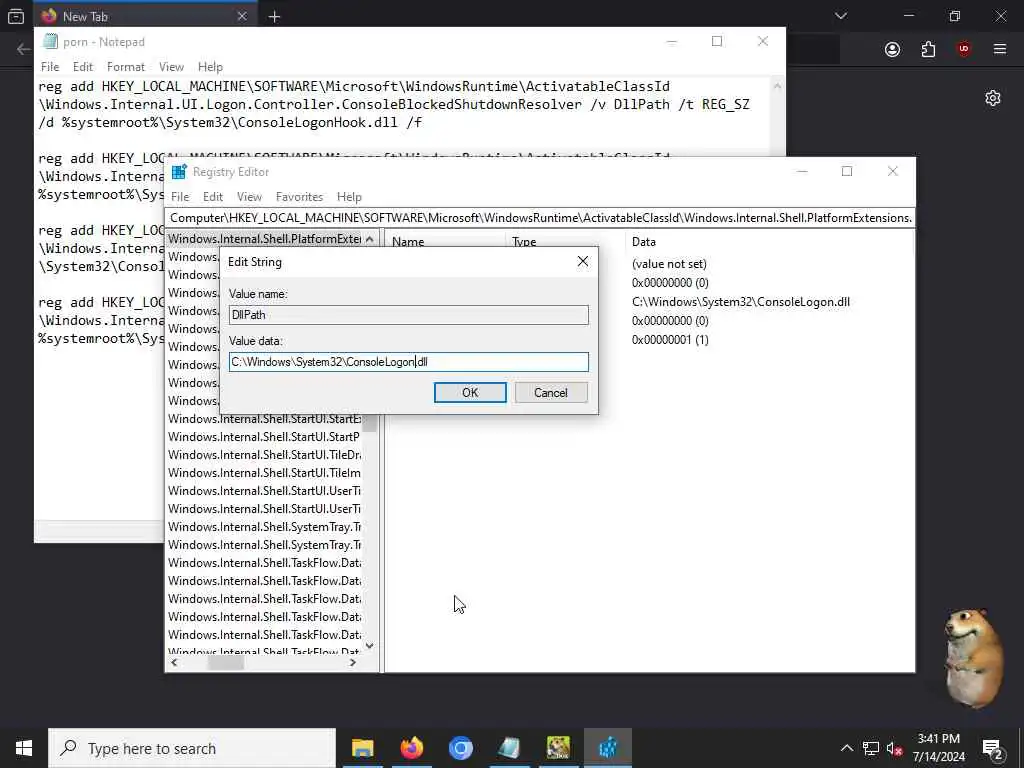The image size is (1024, 768).
Task: Click the Registry Editor title bar icon
Action: (179, 172)
